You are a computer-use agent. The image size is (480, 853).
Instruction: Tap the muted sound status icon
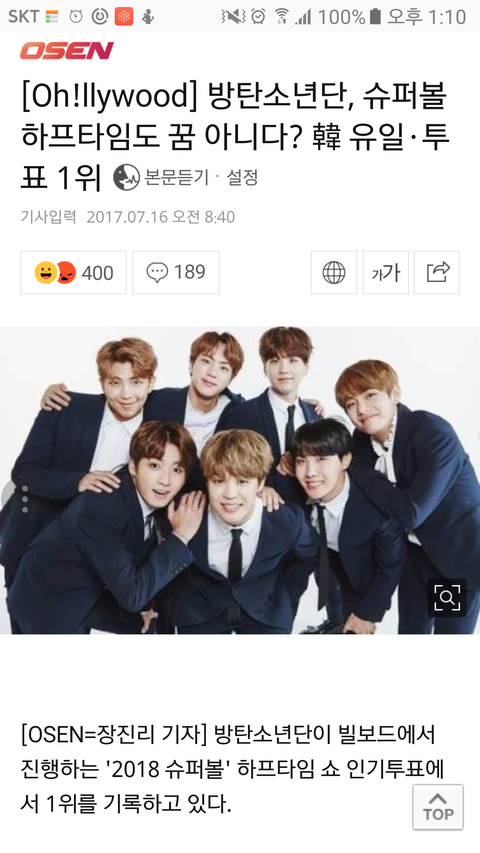[233, 17]
